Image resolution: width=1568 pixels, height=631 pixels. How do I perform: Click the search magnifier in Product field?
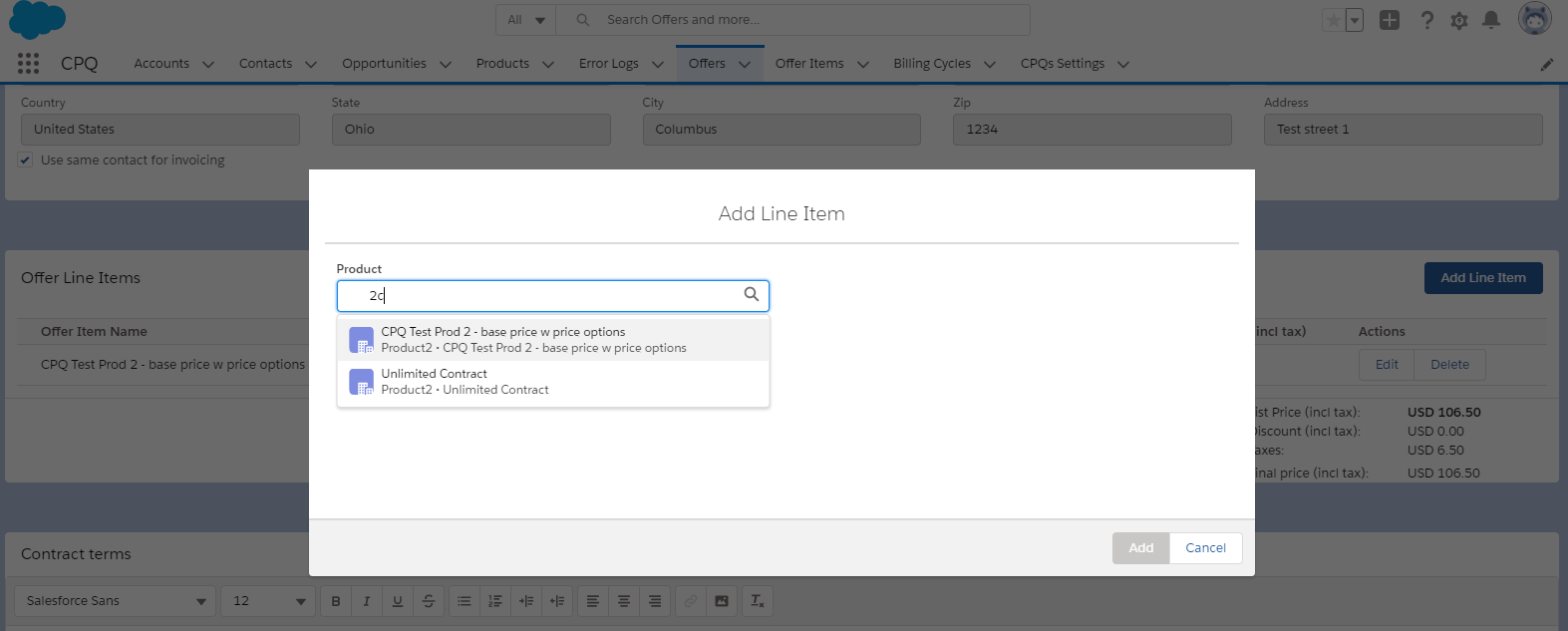752,294
